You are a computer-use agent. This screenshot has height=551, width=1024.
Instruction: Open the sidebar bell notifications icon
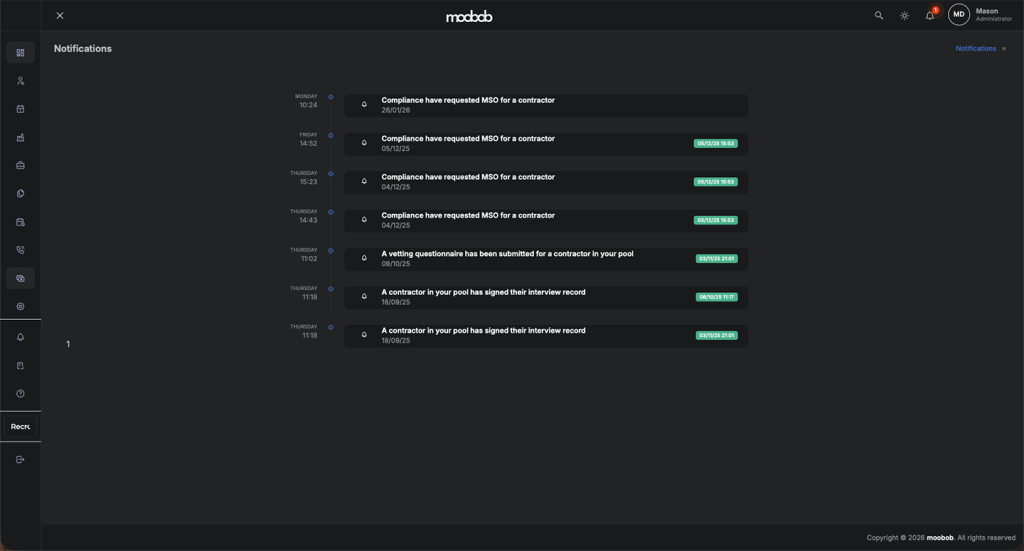pos(20,337)
